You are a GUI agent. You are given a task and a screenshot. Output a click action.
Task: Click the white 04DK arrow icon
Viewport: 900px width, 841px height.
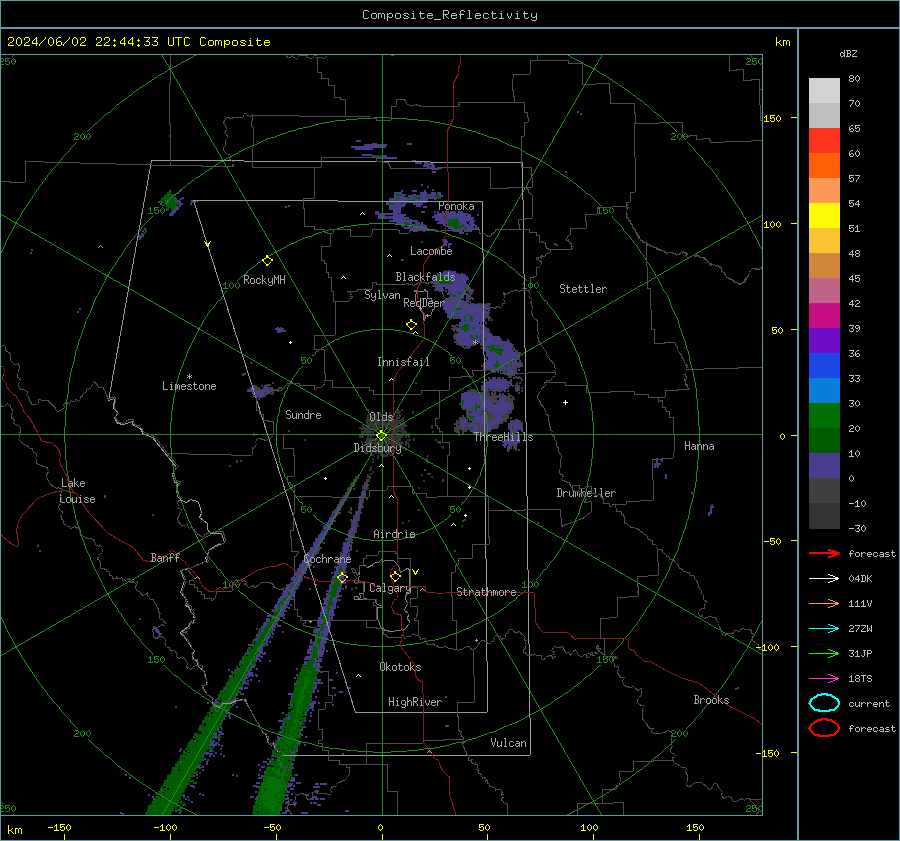tap(824, 578)
